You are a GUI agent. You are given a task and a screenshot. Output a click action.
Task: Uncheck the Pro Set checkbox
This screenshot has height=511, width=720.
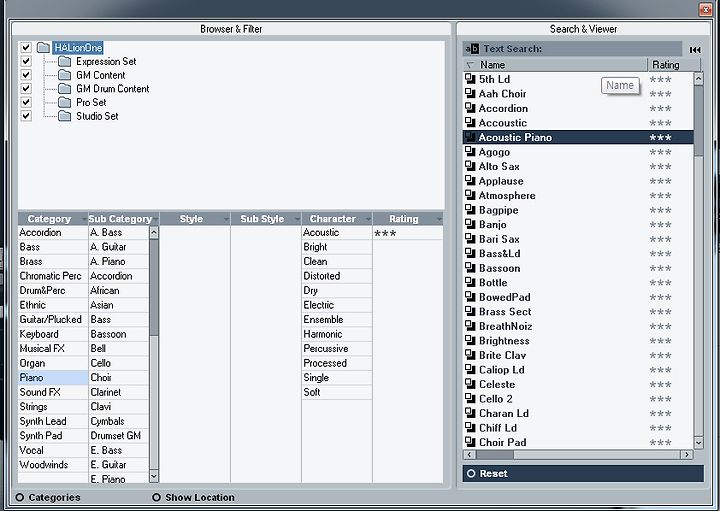tap(26, 102)
